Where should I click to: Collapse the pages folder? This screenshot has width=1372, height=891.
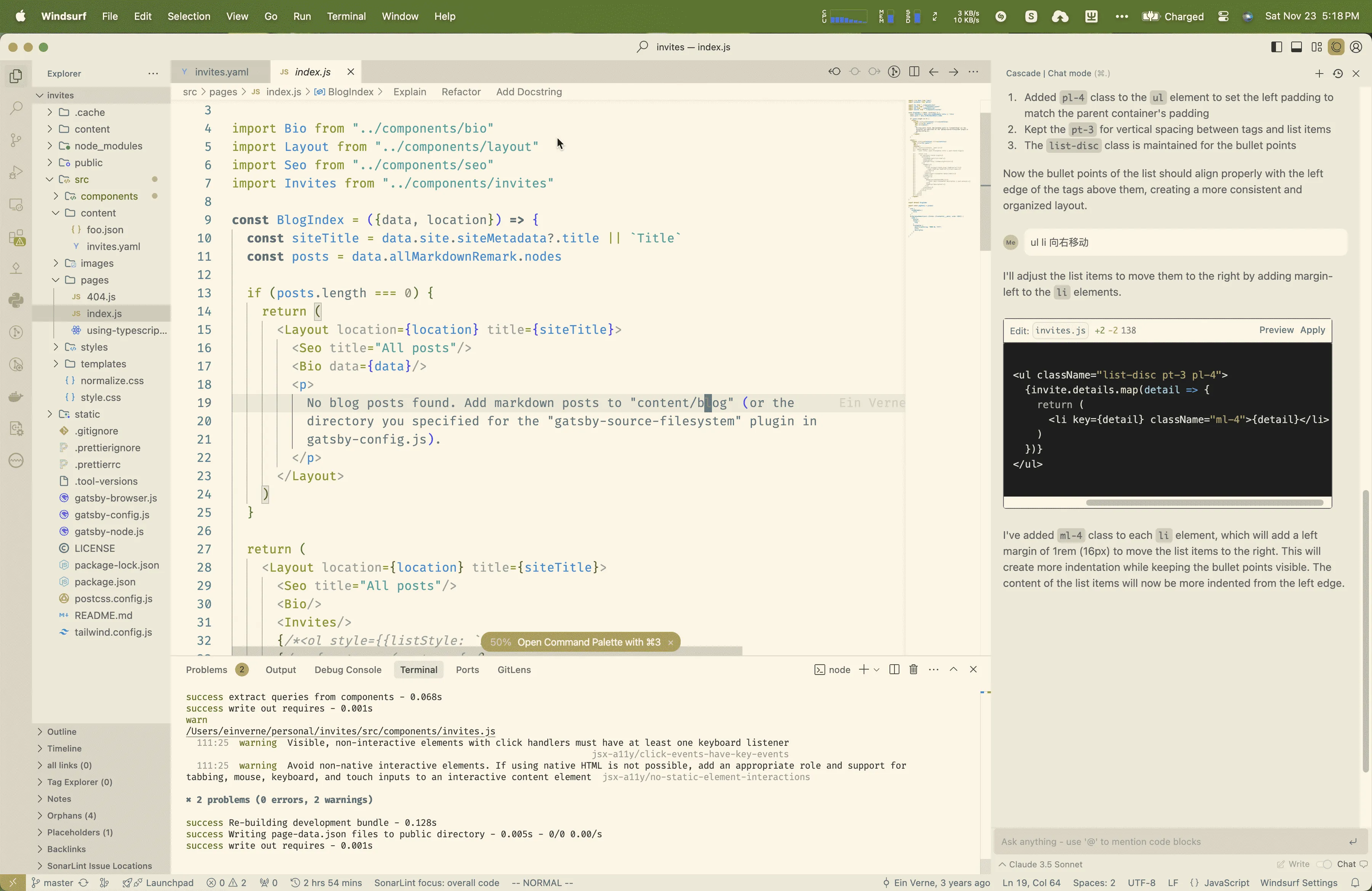95,279
